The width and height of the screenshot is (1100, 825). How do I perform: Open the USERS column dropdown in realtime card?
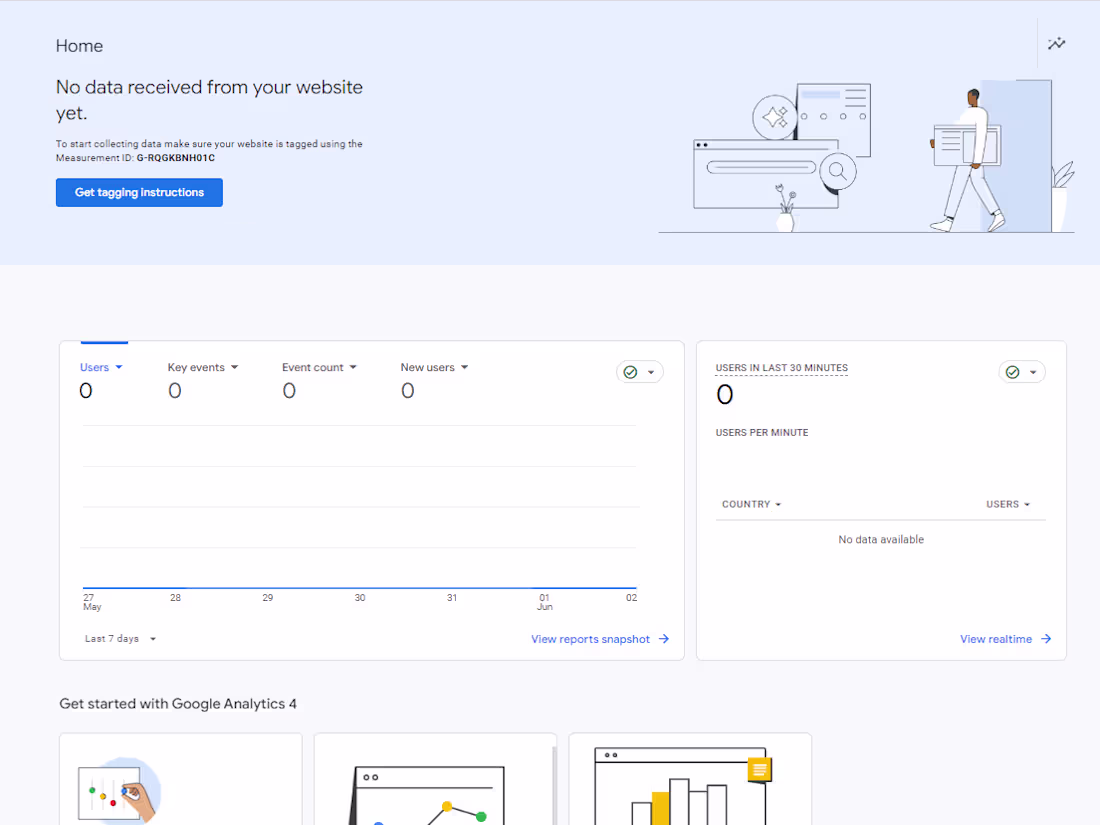pyautogui.click(x=1008, y=504)
